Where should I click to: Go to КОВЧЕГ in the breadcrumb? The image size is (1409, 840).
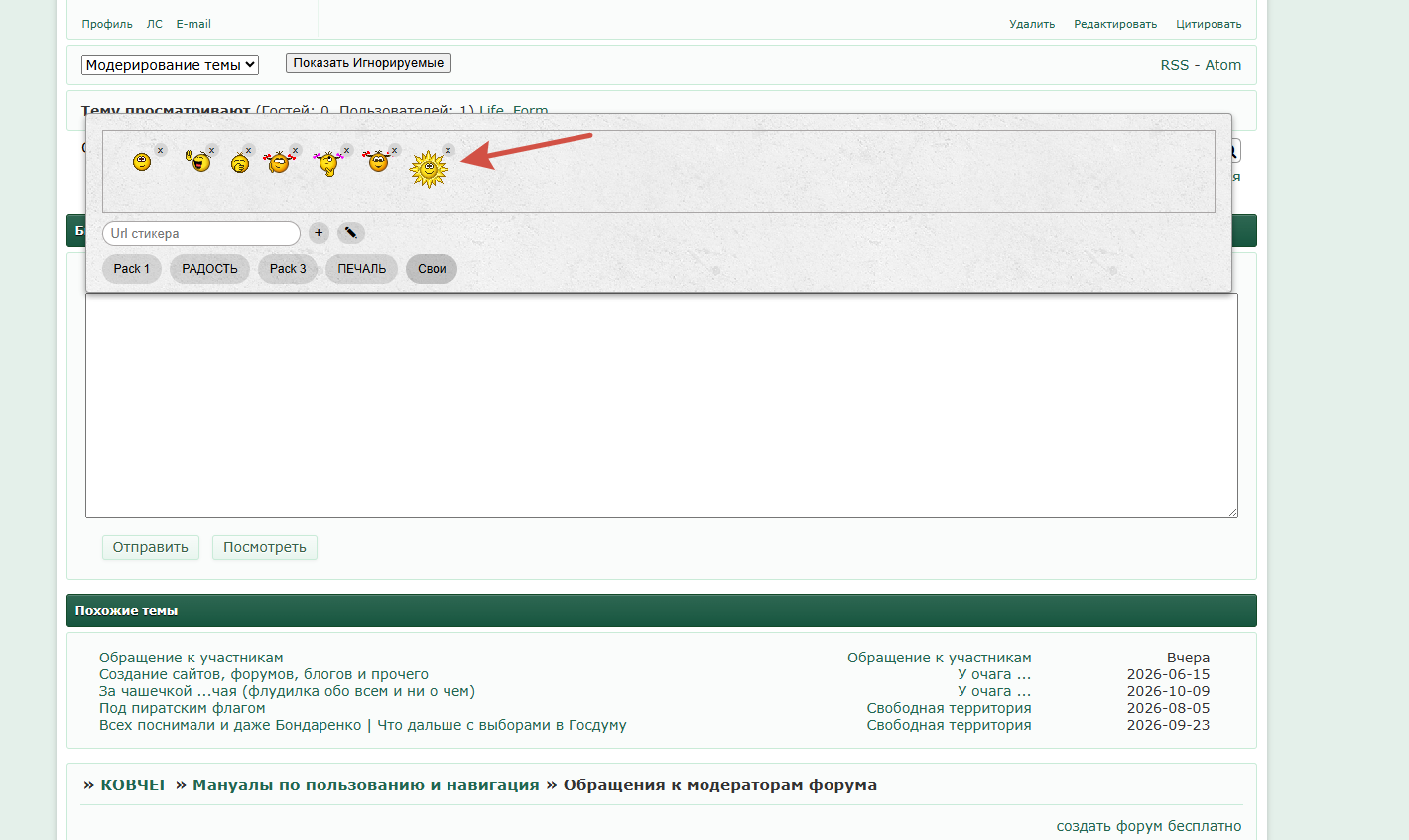point(135,785)
